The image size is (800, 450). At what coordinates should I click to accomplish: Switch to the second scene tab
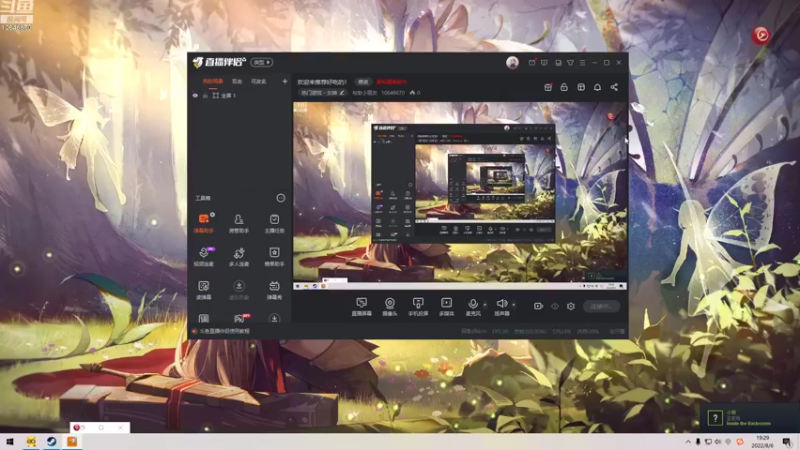(237, 81)
